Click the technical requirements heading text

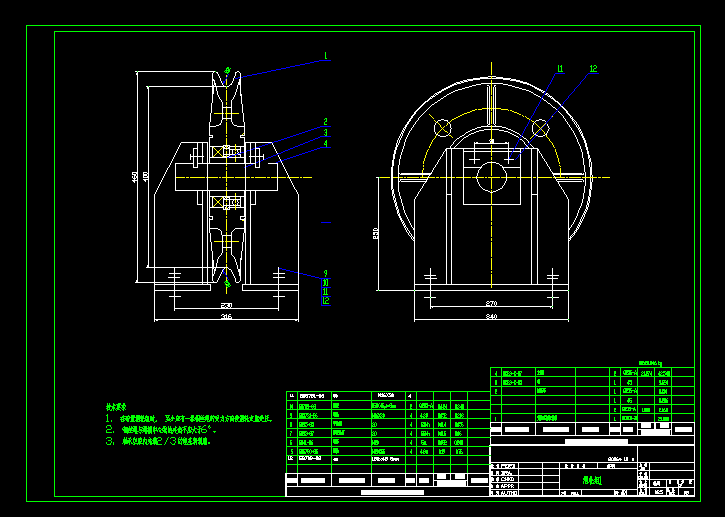click(x=116, y=407)
